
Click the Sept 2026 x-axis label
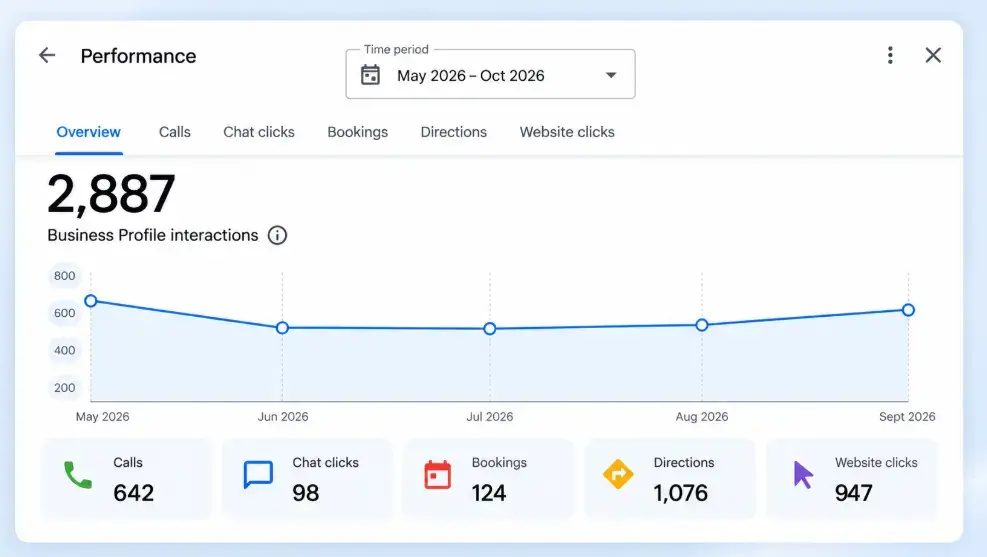point(907,417)
